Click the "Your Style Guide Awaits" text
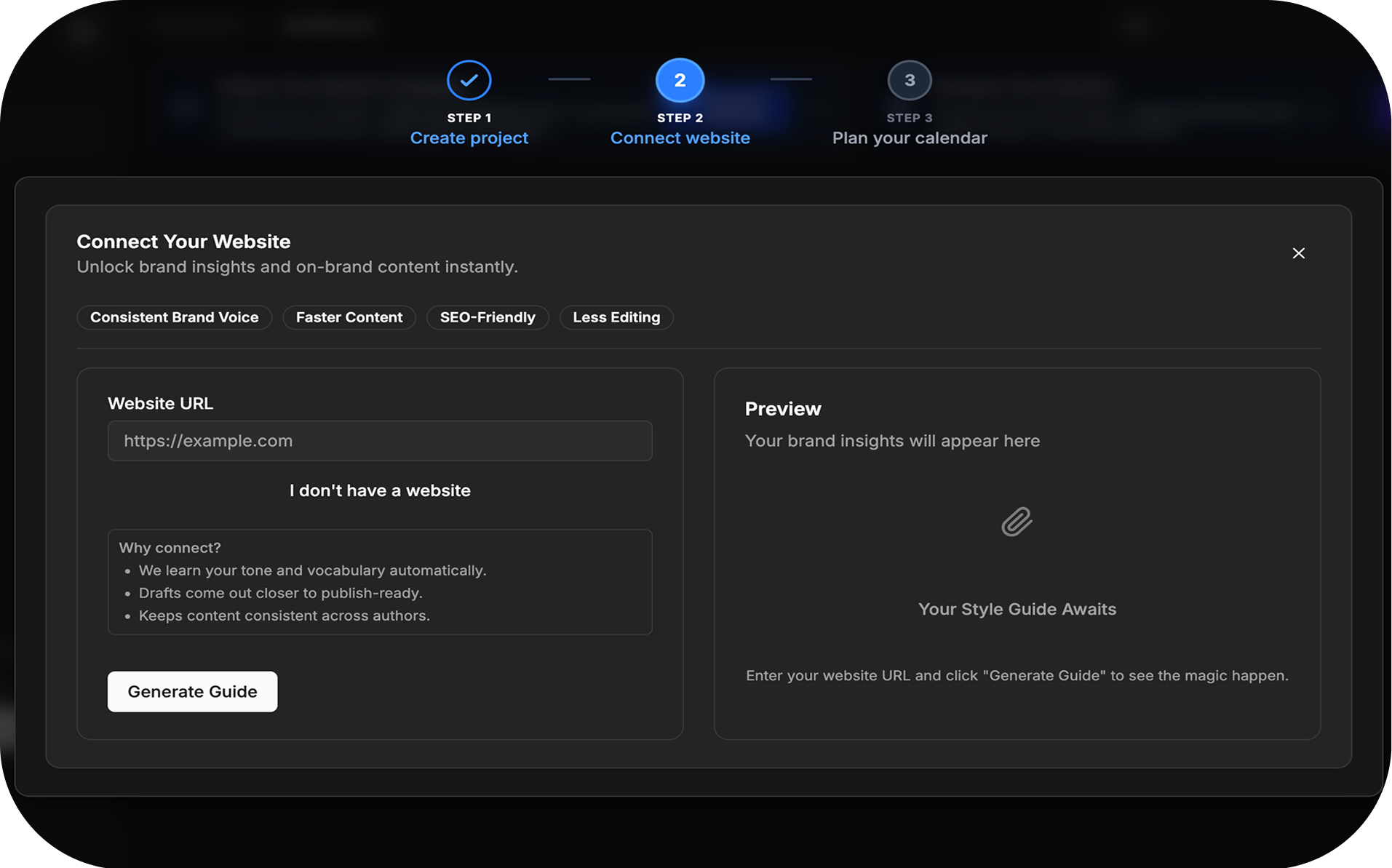 pyautogui.click(x=1017, y=609)
